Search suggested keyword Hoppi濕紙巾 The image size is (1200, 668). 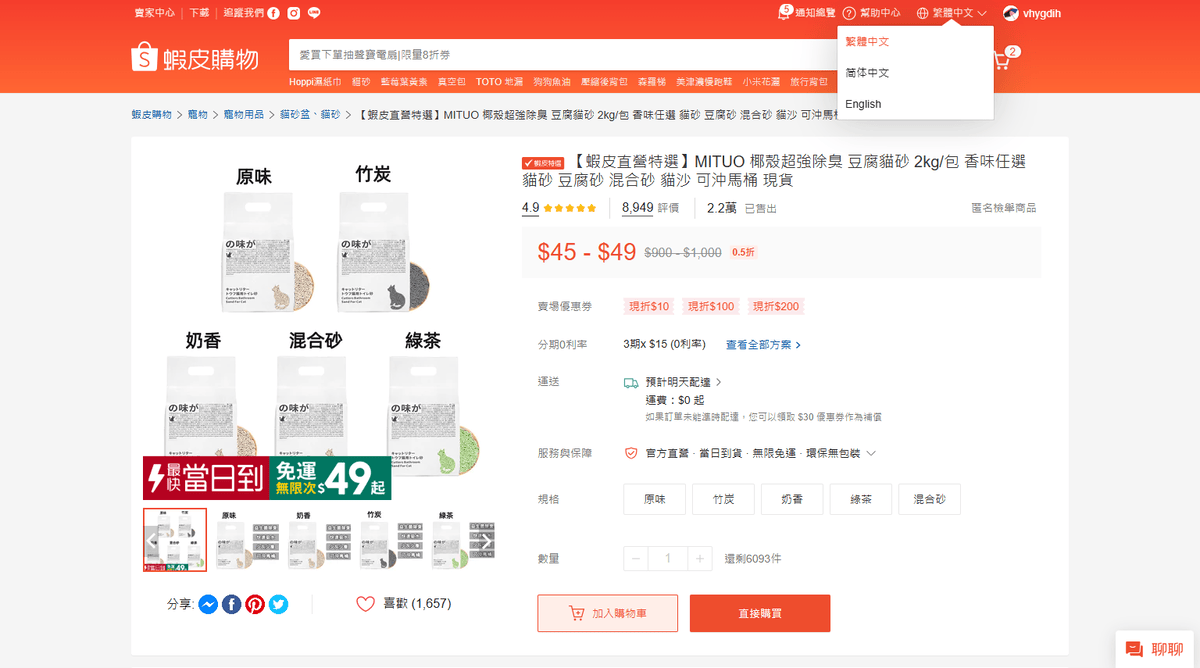[315, 81]
